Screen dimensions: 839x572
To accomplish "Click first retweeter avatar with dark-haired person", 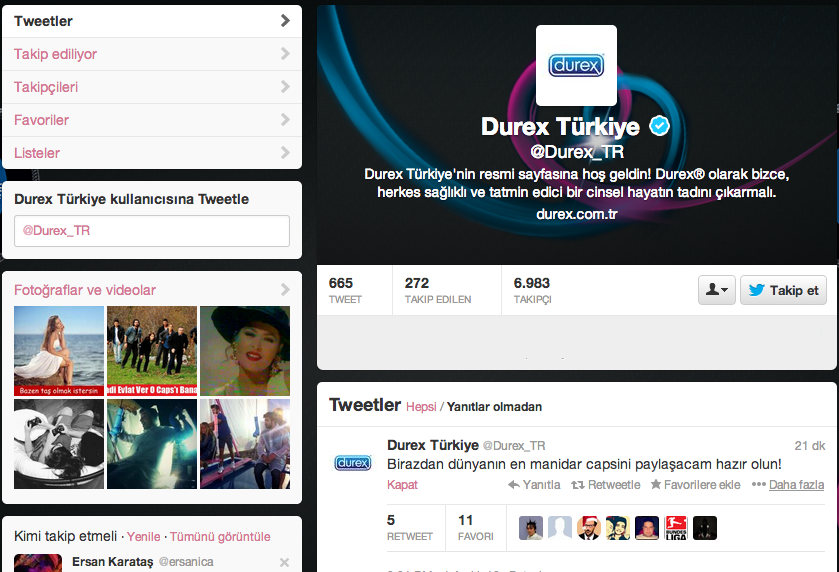I will pyautogui.click(x=531, y=528).
